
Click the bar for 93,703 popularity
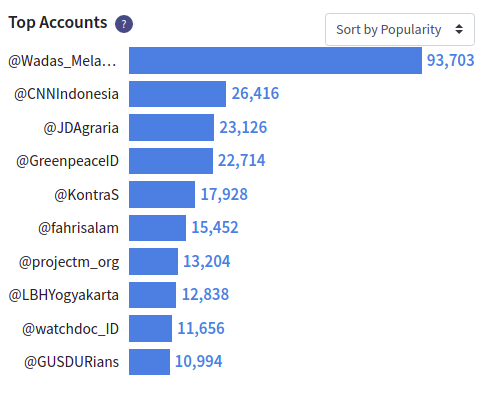pos(275,60)
